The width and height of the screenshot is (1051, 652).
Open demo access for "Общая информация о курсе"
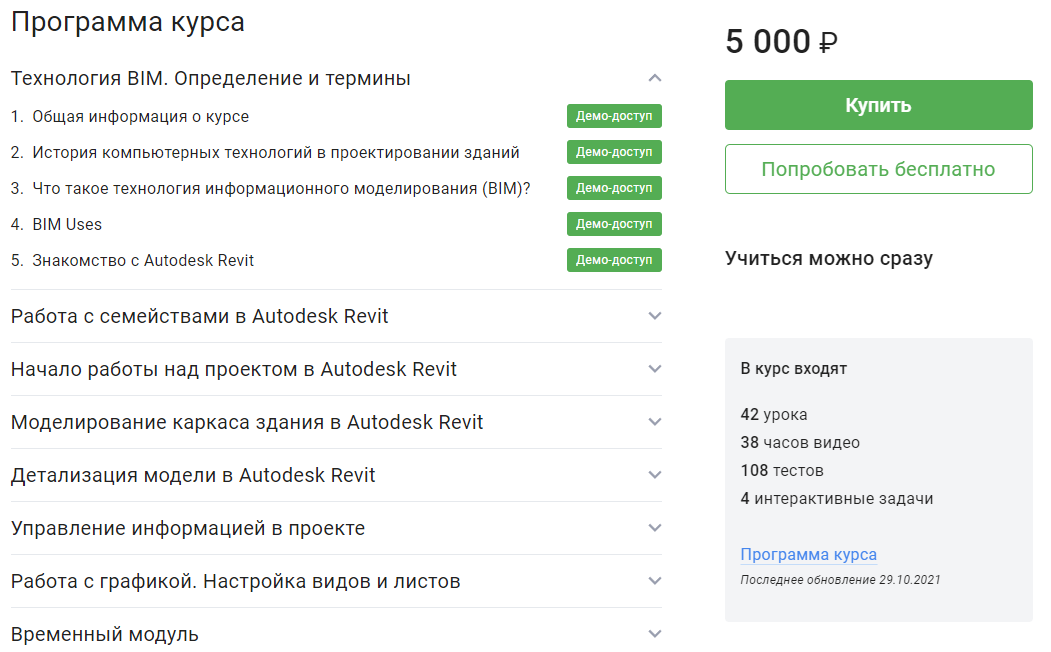pos(614,116)
